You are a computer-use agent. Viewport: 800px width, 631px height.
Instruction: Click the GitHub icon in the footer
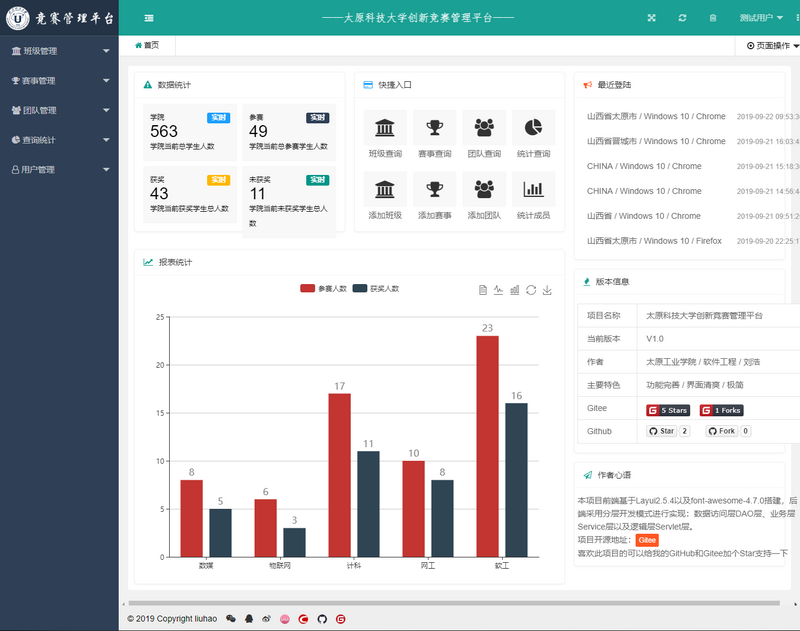(x=322, y=619)
